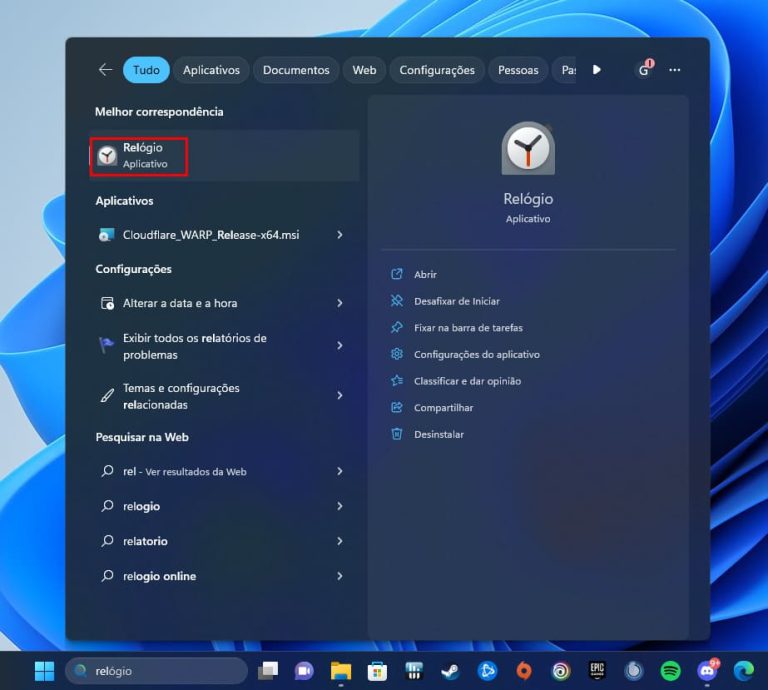Open the Relógio app from best match
The width and height of the screenshot is (768, 690).
[x=140, y=155]
